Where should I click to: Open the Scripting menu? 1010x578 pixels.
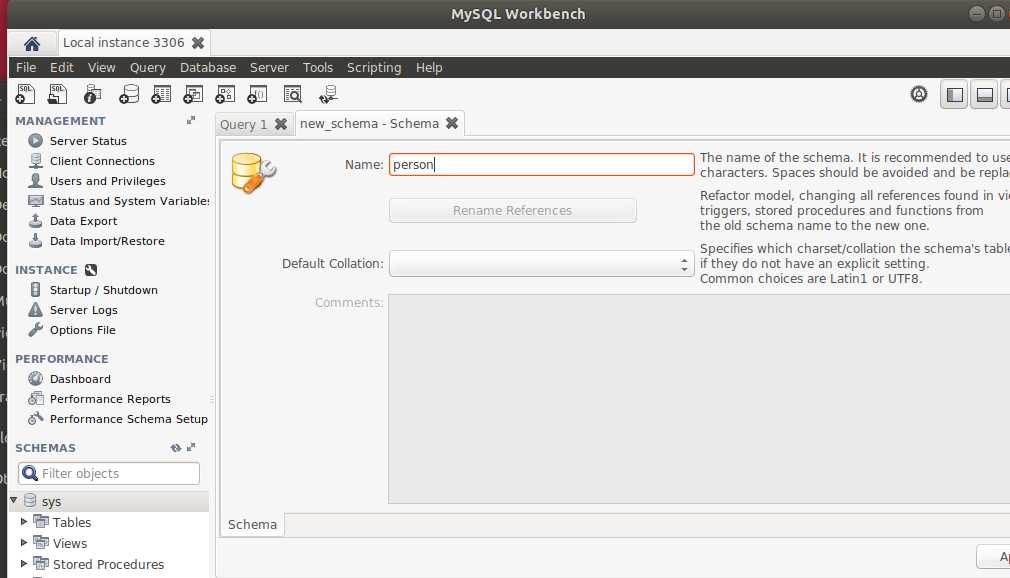click(374, 67)
